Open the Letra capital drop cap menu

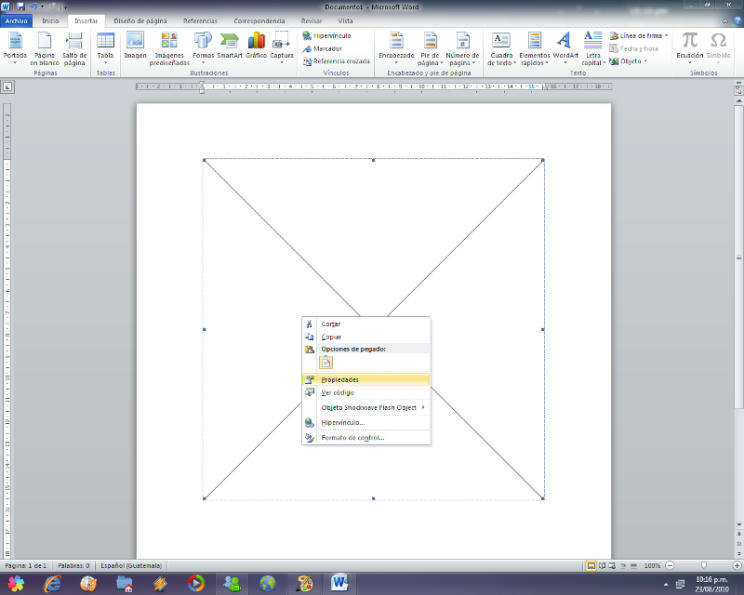click(x=593, y=47)
